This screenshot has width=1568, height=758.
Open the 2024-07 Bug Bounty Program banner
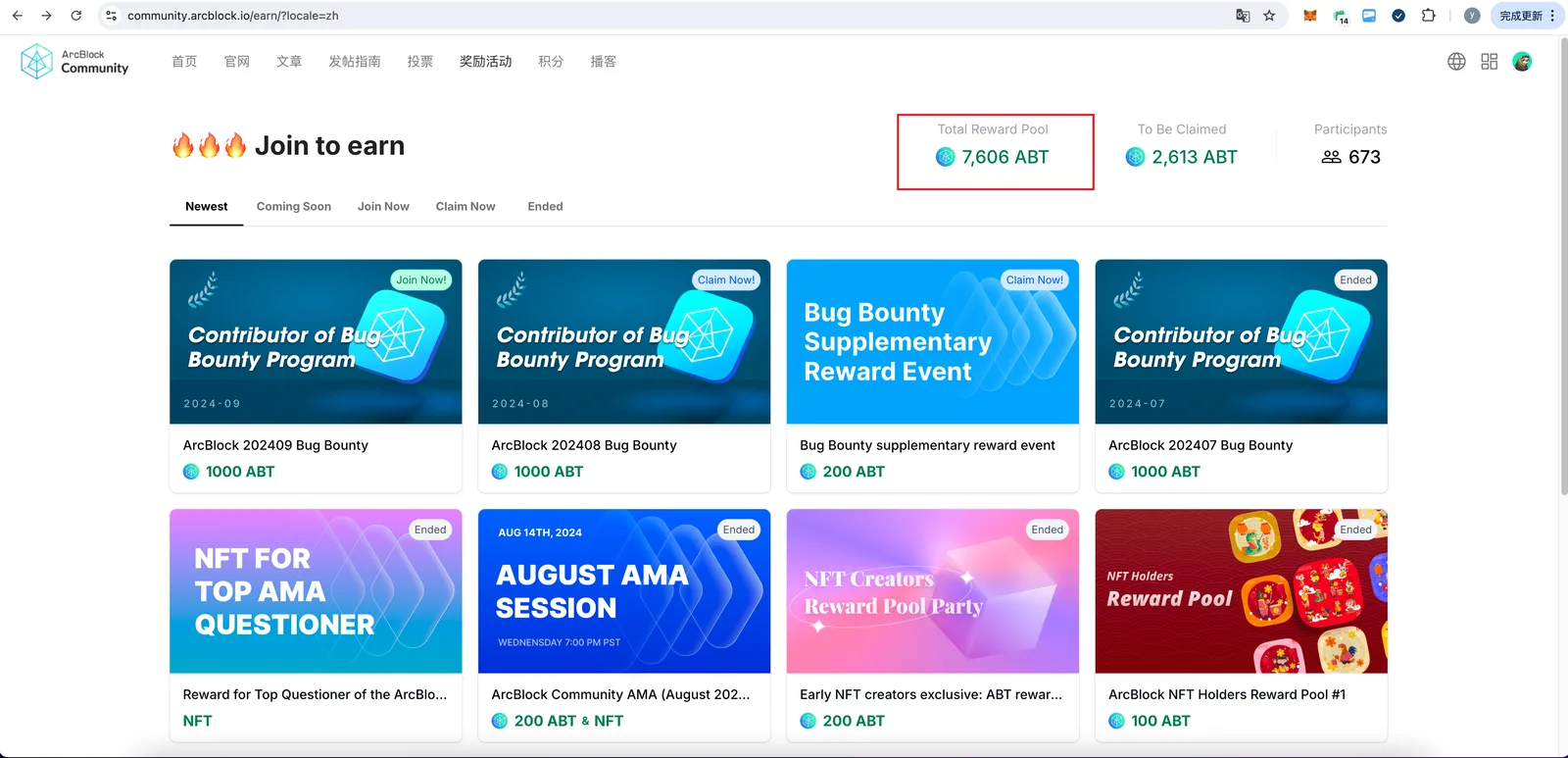[1242, 342]
